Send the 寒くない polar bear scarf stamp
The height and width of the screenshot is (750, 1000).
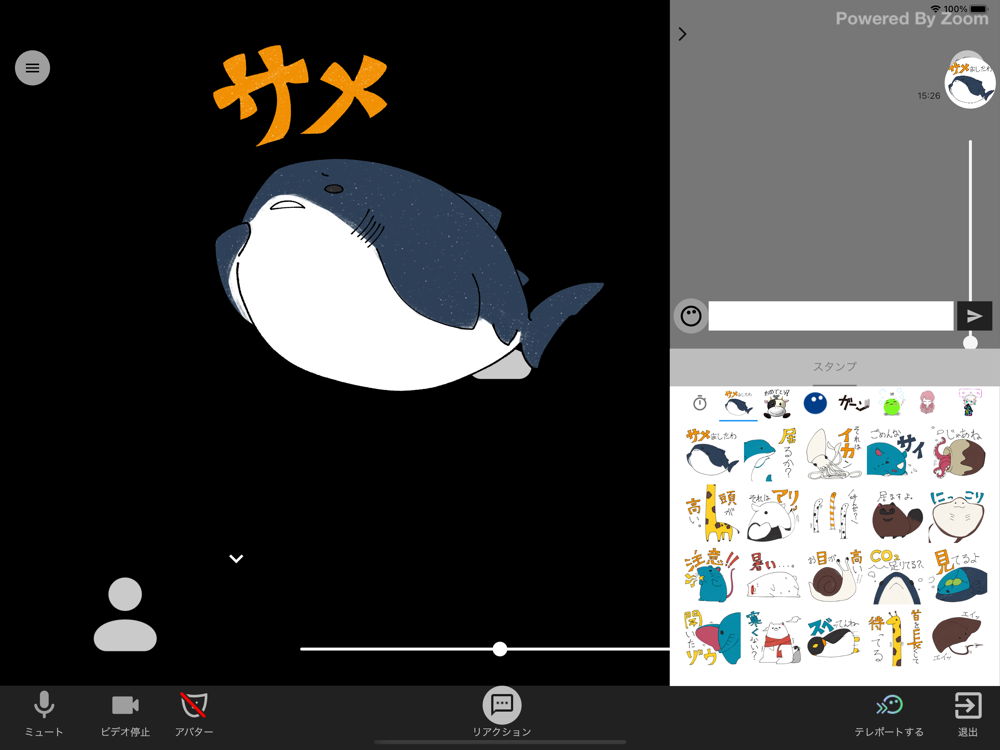point(773,638)
